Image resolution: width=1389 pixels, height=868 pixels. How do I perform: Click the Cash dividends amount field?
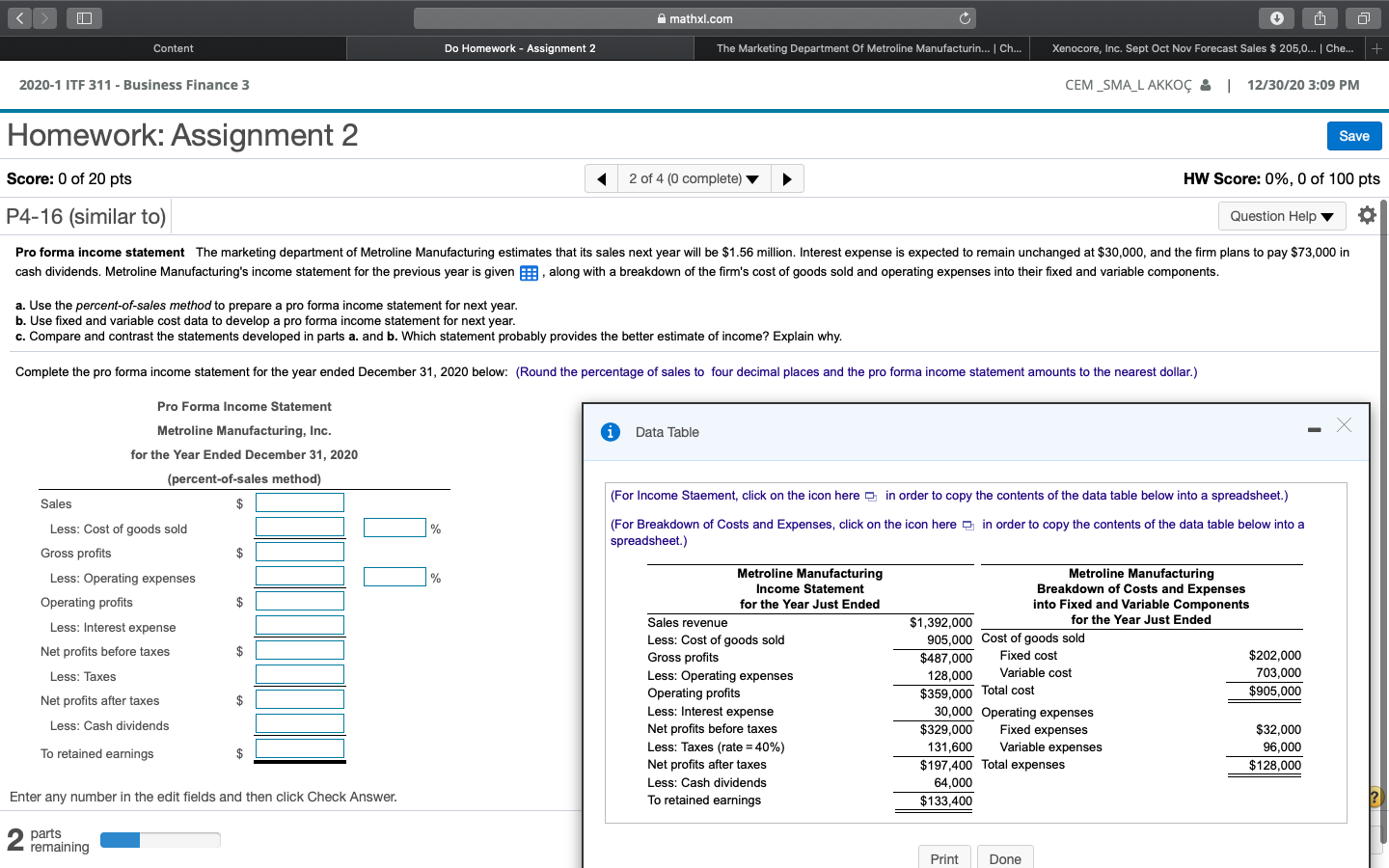click(300, 723)
